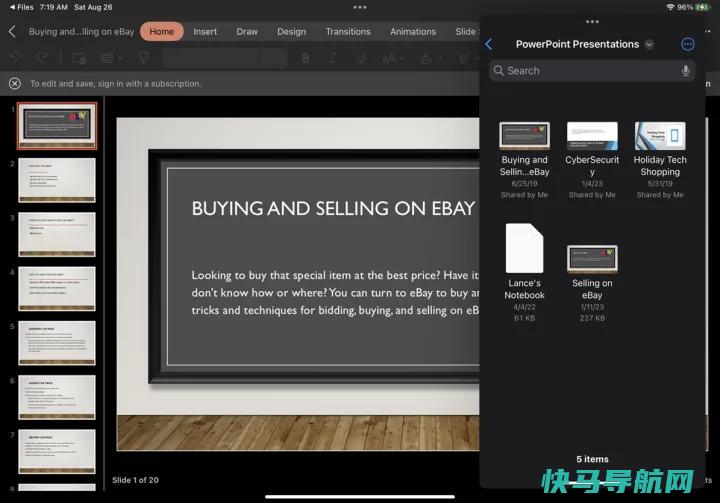Image resolution: width=720 pixels, height=503 pixels.
Task: Select slide 1 thumbnail
Action: click(57, 125)
